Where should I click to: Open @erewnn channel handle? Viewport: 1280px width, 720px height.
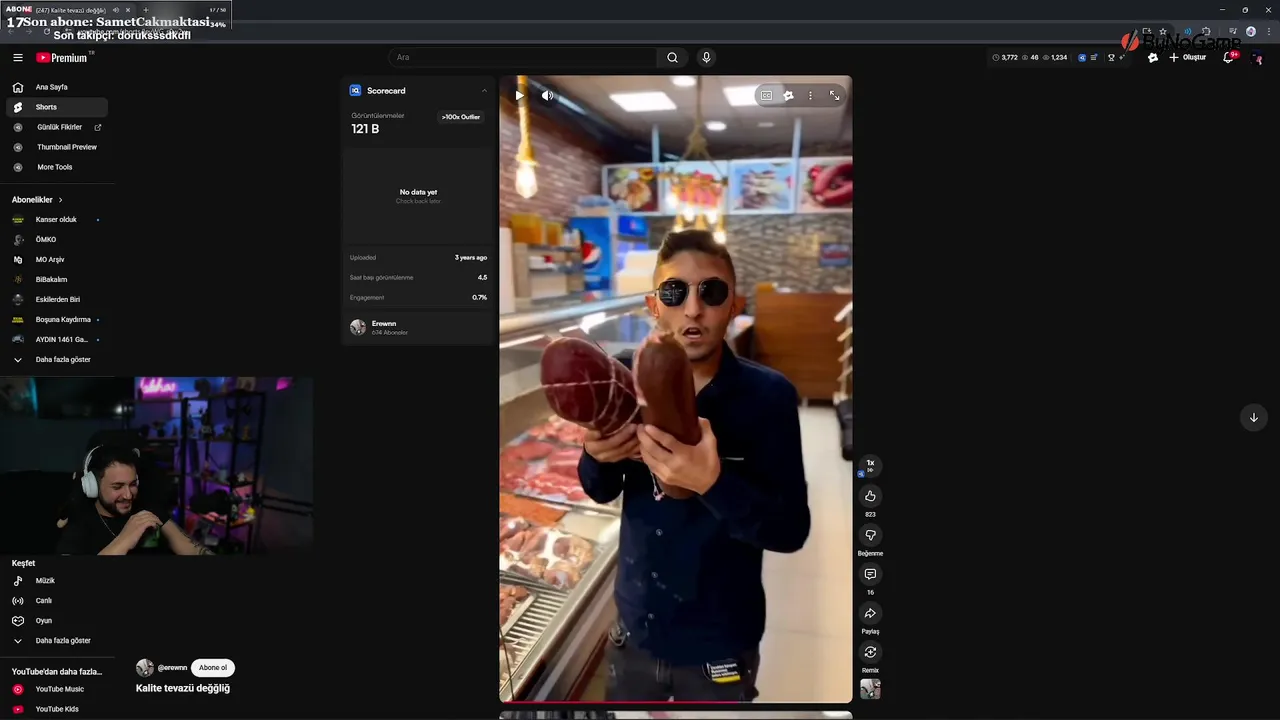coord(172,668)
